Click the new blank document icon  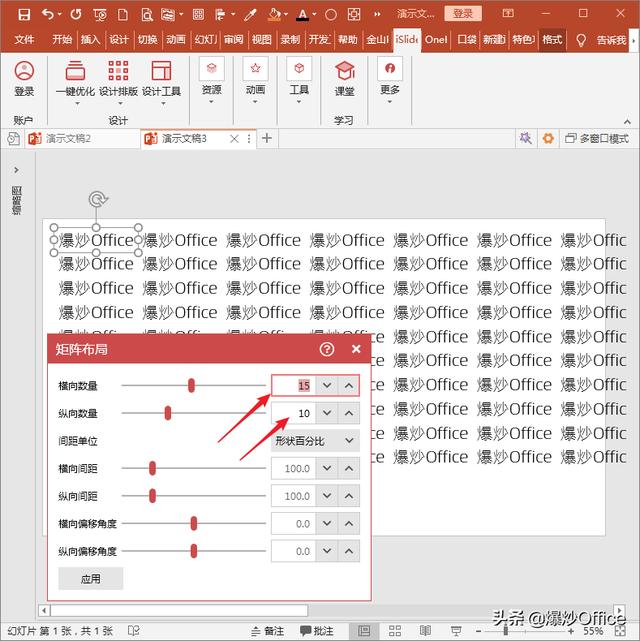pos(123,15)
